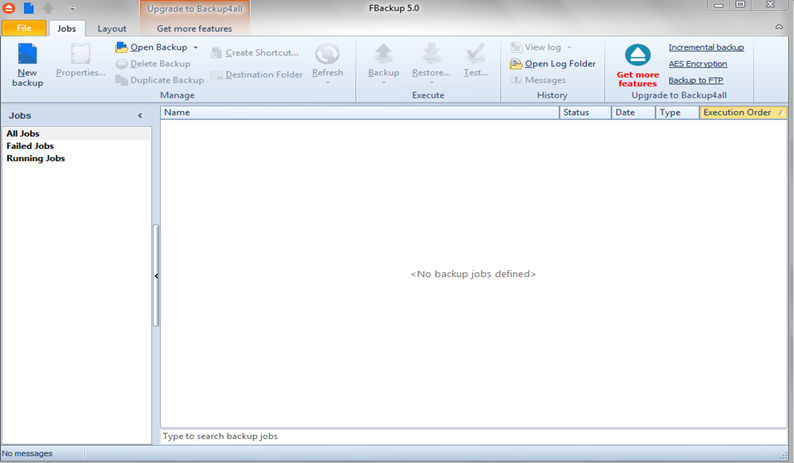794x463 pixels.
Task: Sort by Status column header
Action: click(x=585, y=112)
